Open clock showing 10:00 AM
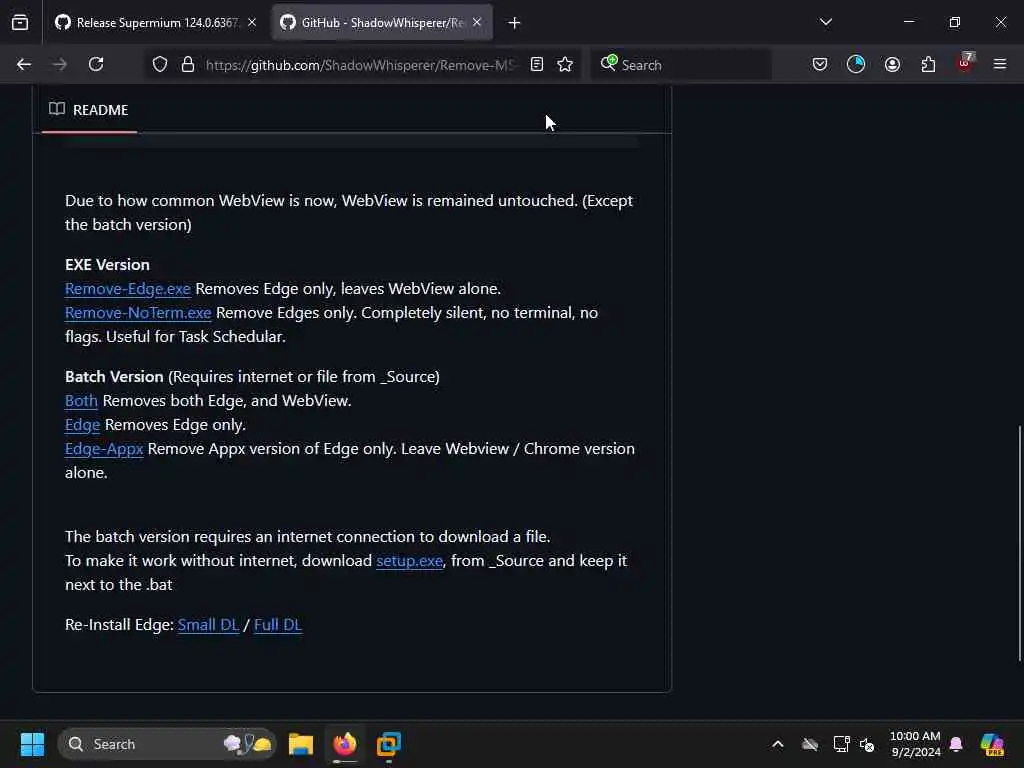The height and width of the screenshot is (768, 1024). point(915,744)
